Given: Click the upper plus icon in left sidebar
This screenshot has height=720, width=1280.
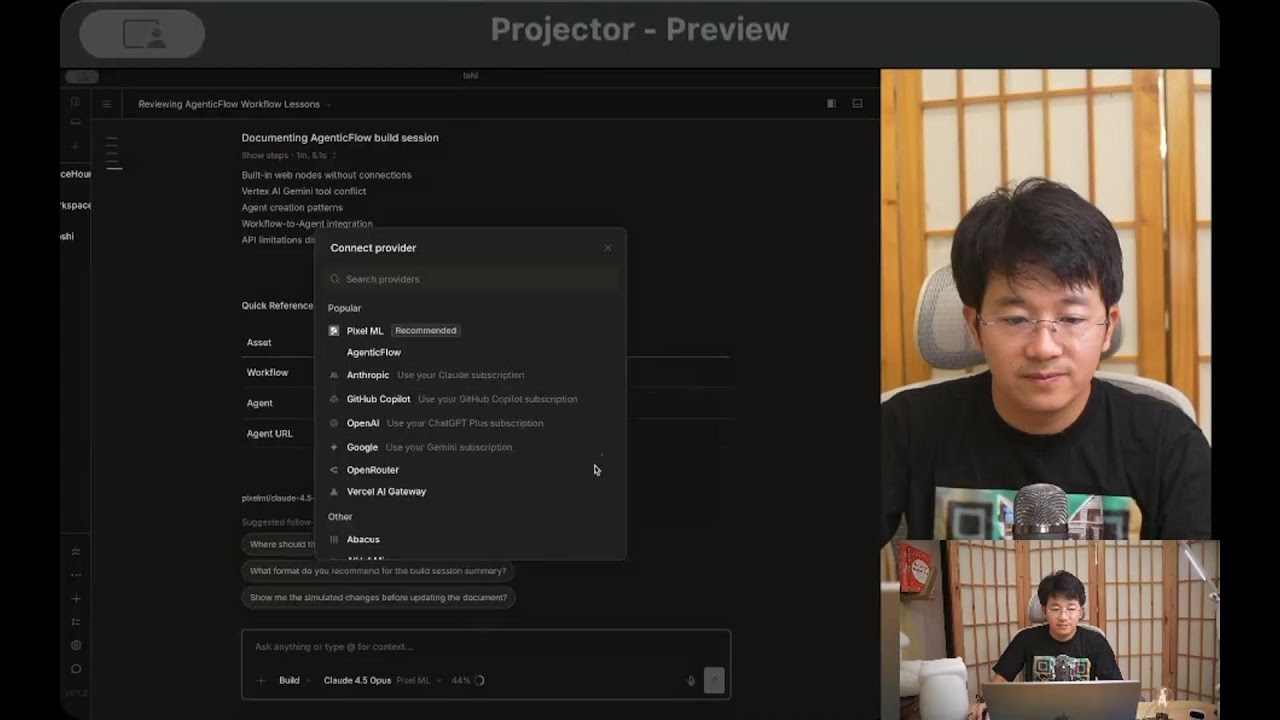Looking at the screenshot, I should [75, 146].
